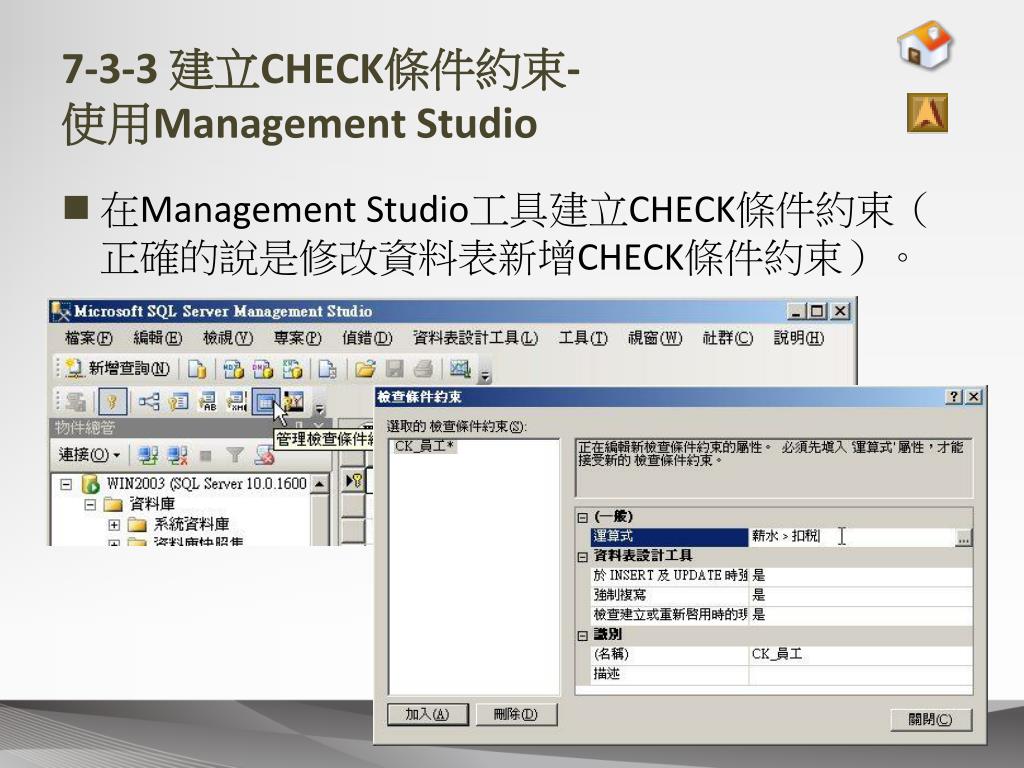This screenshot has width=1024, height=768.
Task: Open a new Analysis Services DMX query
Action: (x=263, y=369)
